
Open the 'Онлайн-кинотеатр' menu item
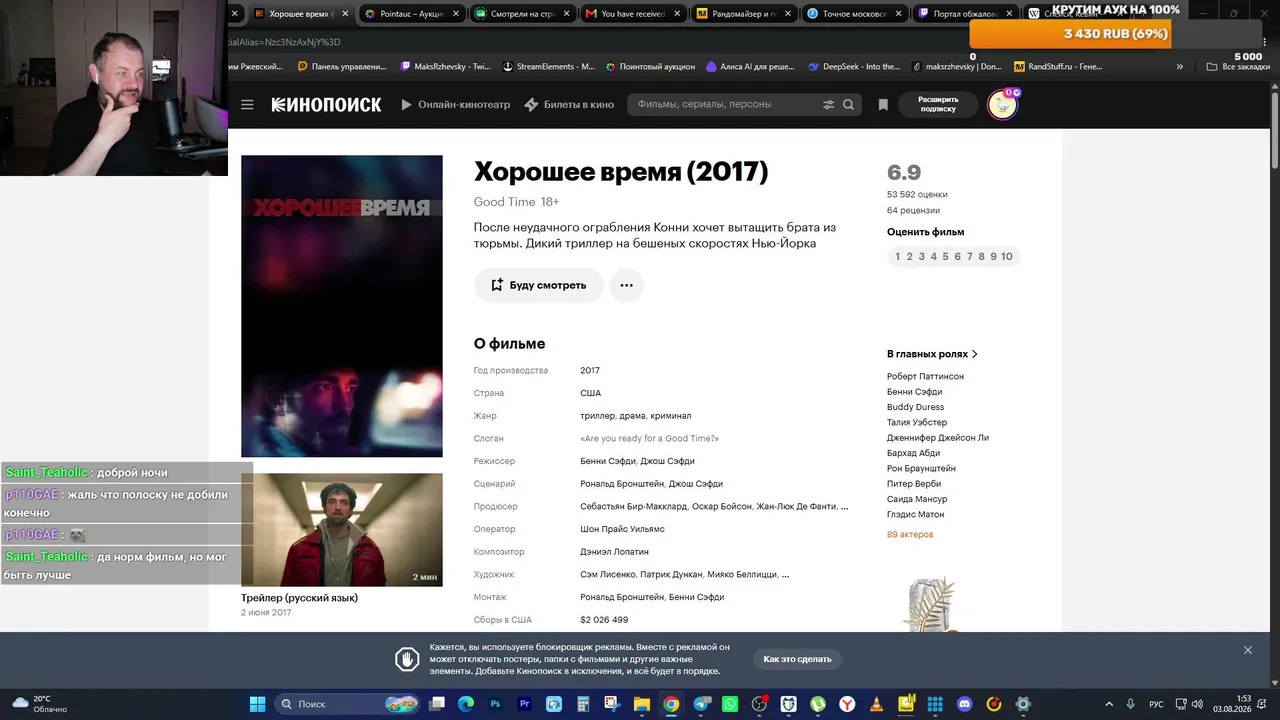[x=456, y=105]
